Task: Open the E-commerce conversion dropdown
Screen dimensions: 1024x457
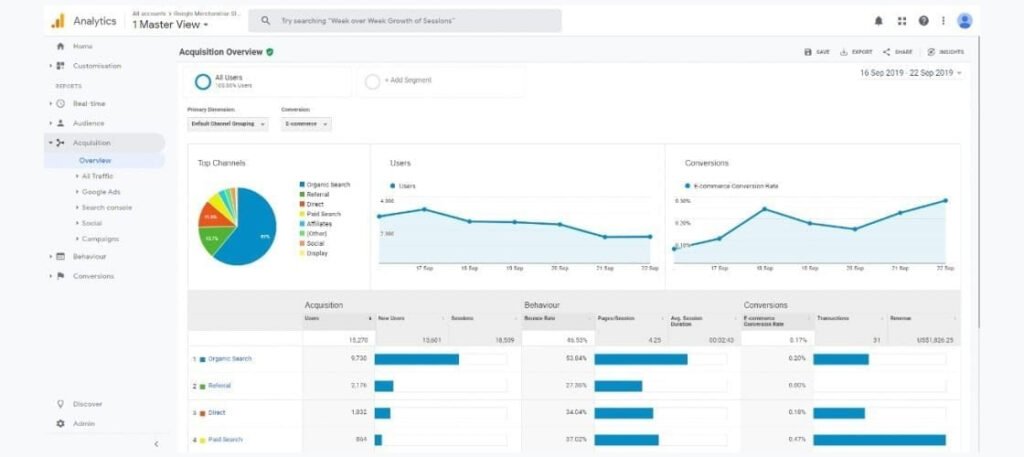Action: coord(306,124)
